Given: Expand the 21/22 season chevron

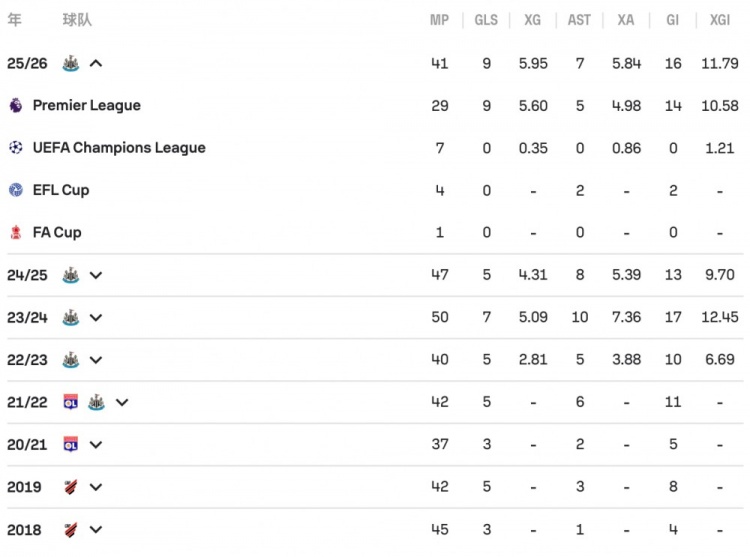Looking at the screenshot, I should (122, 403).
